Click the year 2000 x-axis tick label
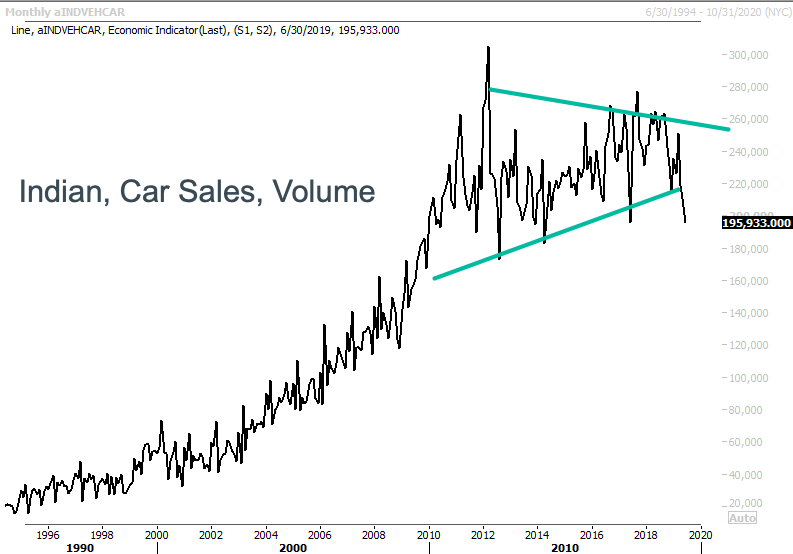The width and height of the screenshot is (793, 554). point(156,535)
